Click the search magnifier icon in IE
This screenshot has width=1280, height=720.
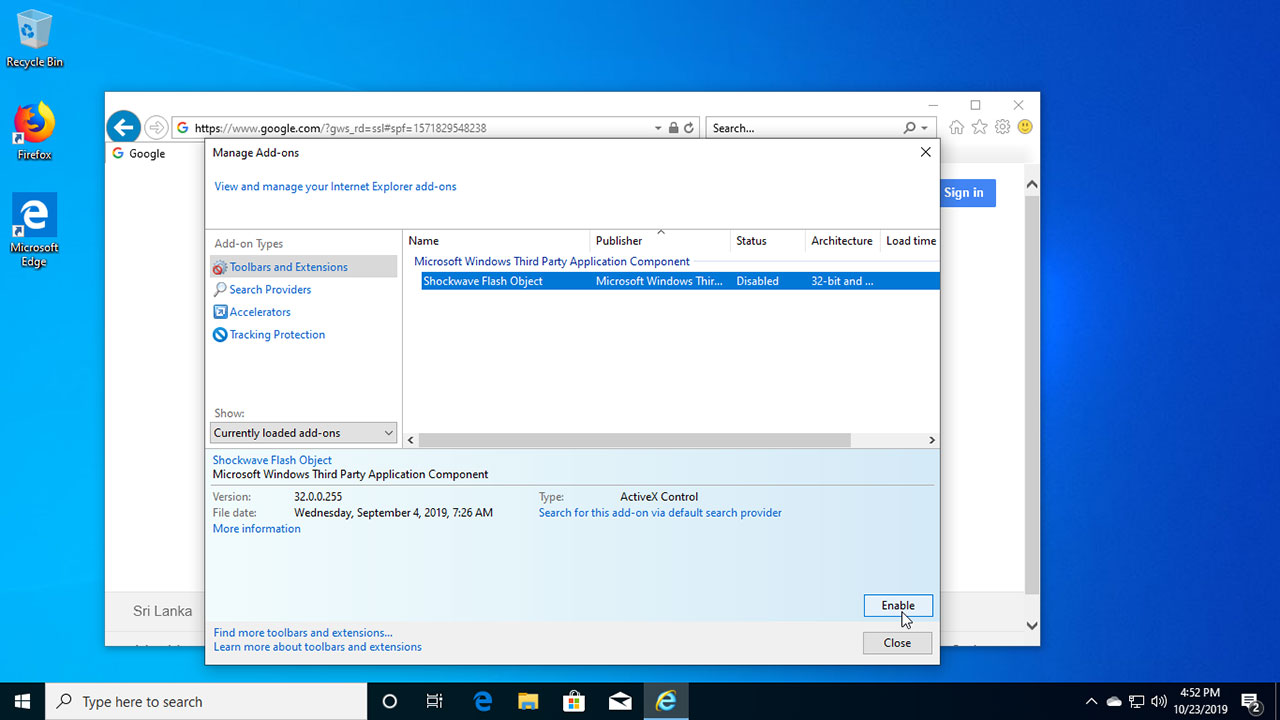click(x=909, y=128)
